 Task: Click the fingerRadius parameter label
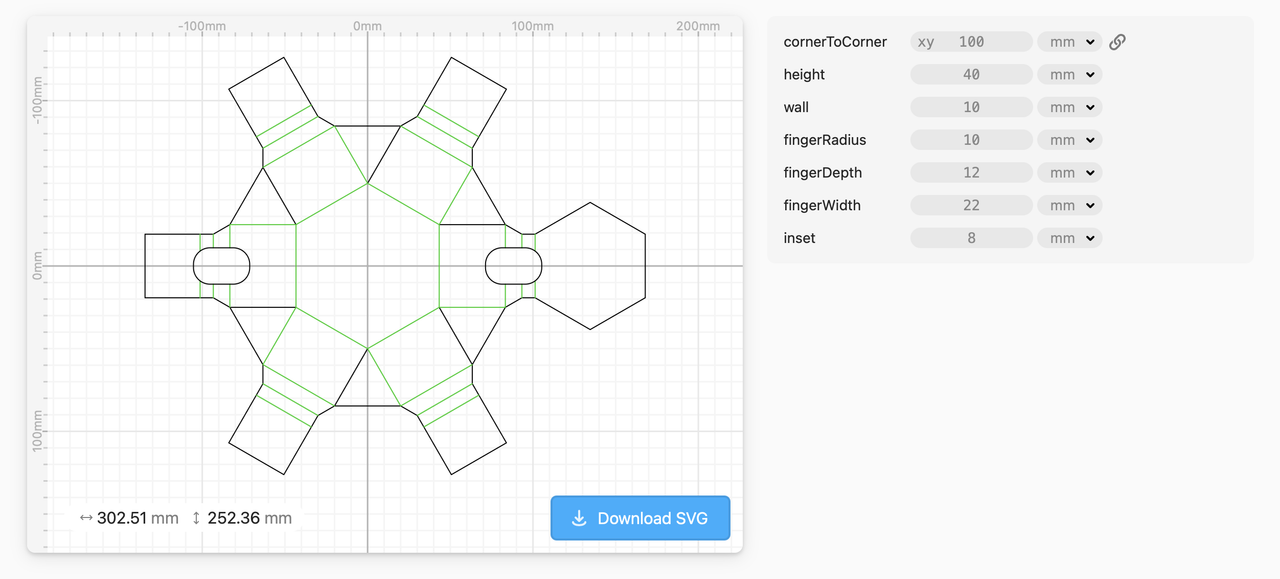825,140
